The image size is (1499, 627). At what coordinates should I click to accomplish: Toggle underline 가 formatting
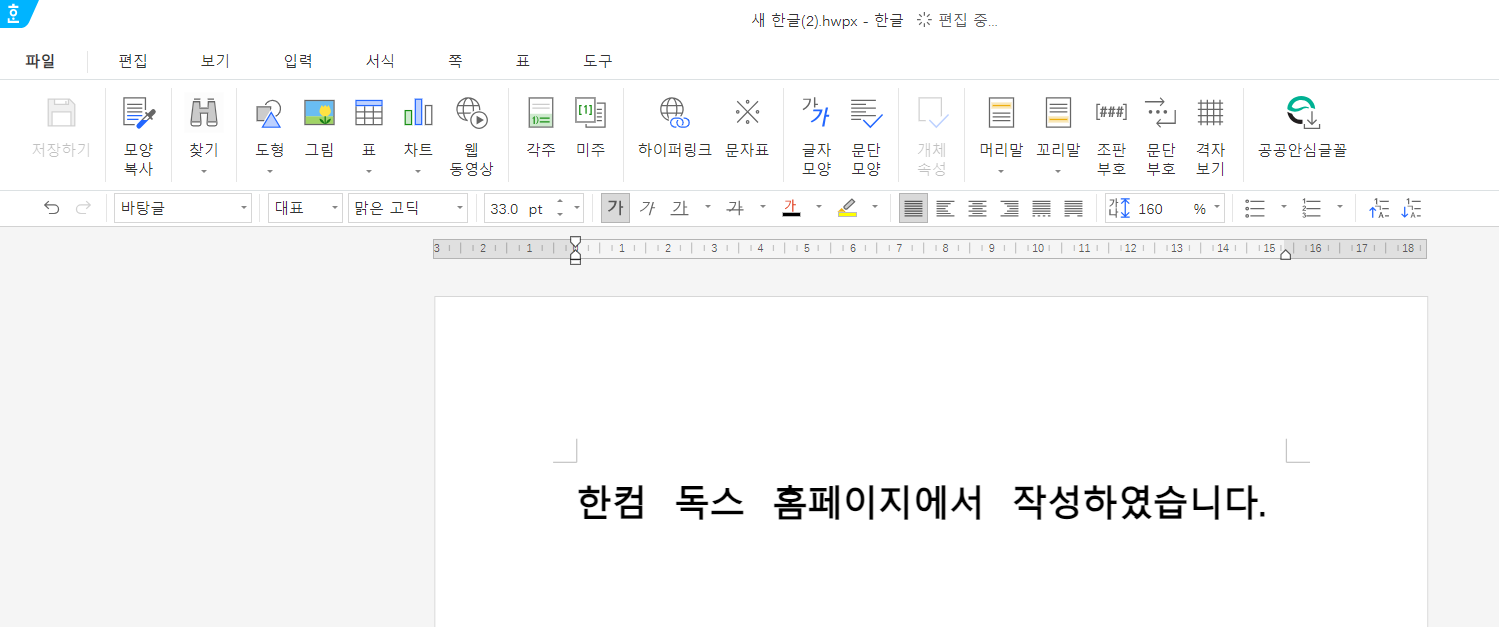pos(680,208)
